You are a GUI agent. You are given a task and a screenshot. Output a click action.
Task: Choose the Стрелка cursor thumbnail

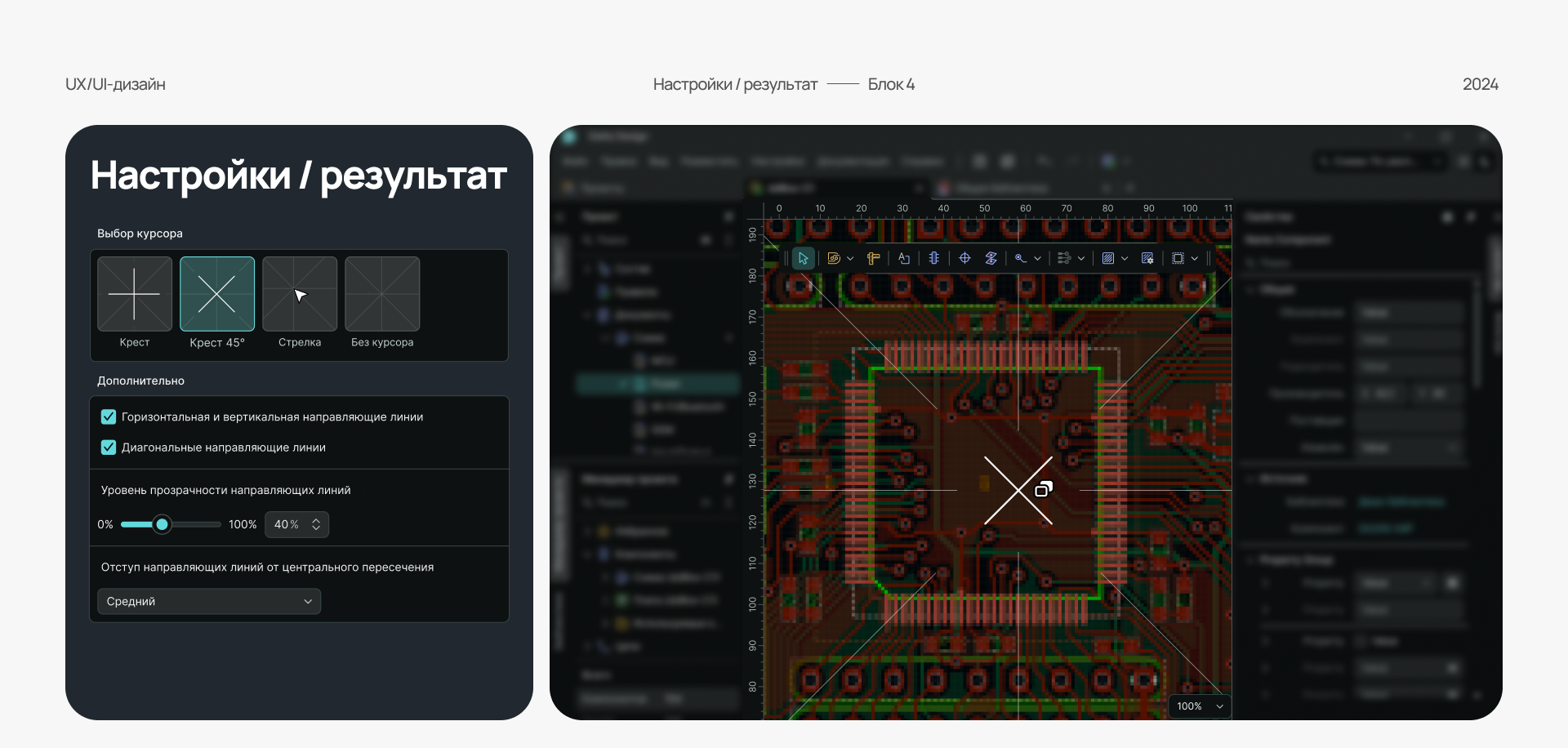(300, 294)
